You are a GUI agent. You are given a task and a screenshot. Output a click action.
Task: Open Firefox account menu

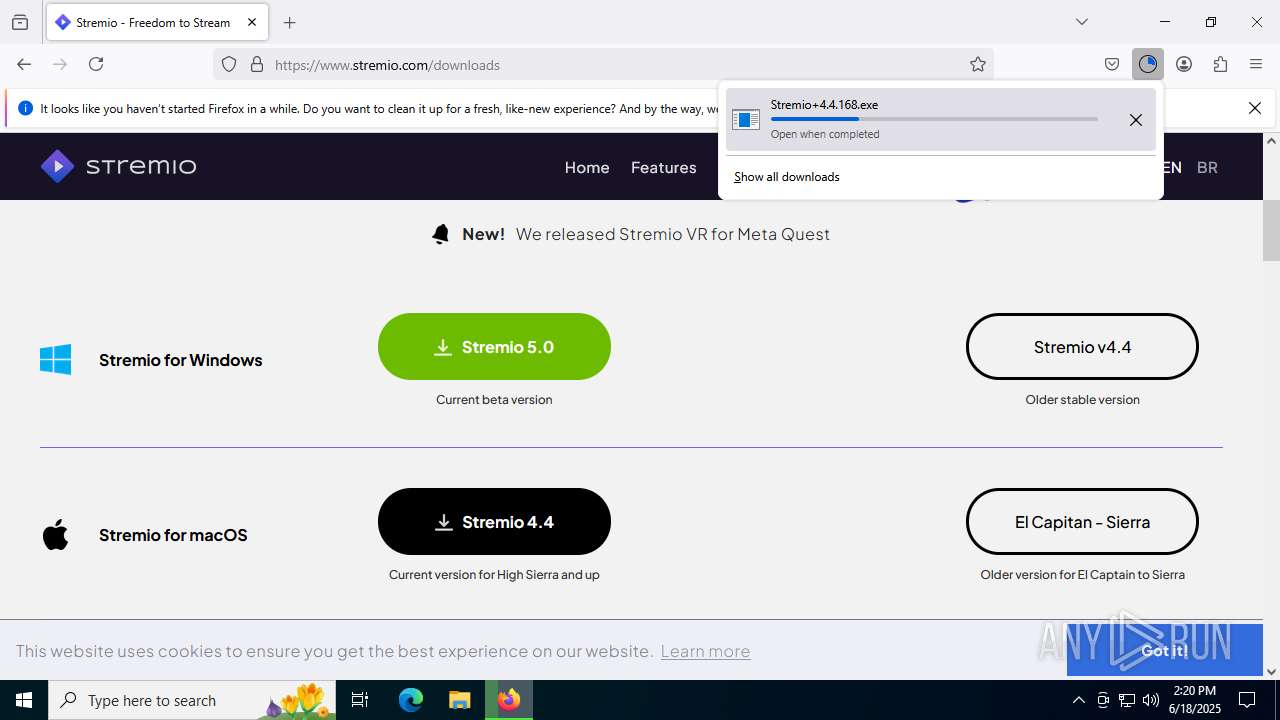(1184, 64)
